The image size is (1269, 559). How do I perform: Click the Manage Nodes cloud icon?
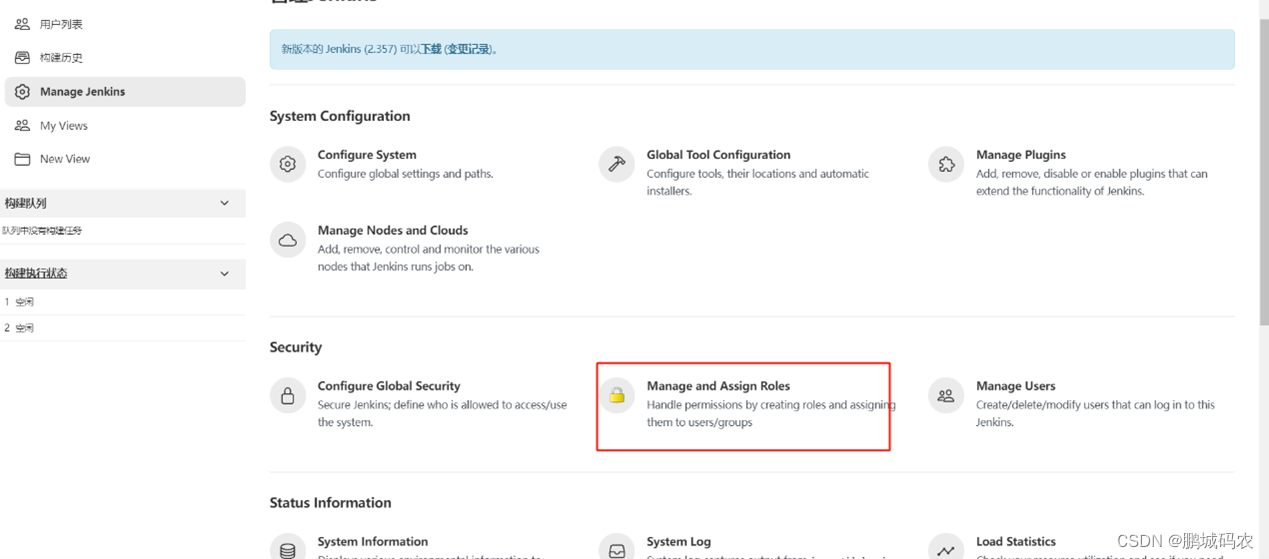click(x=288, y=240)
